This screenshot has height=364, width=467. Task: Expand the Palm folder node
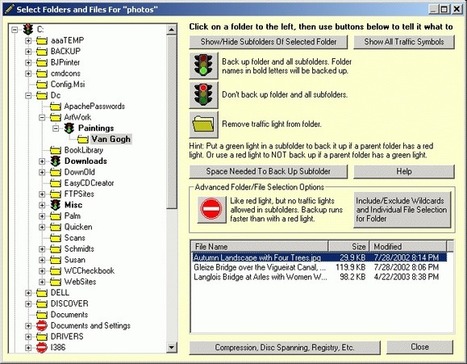(x=42, y=216)
